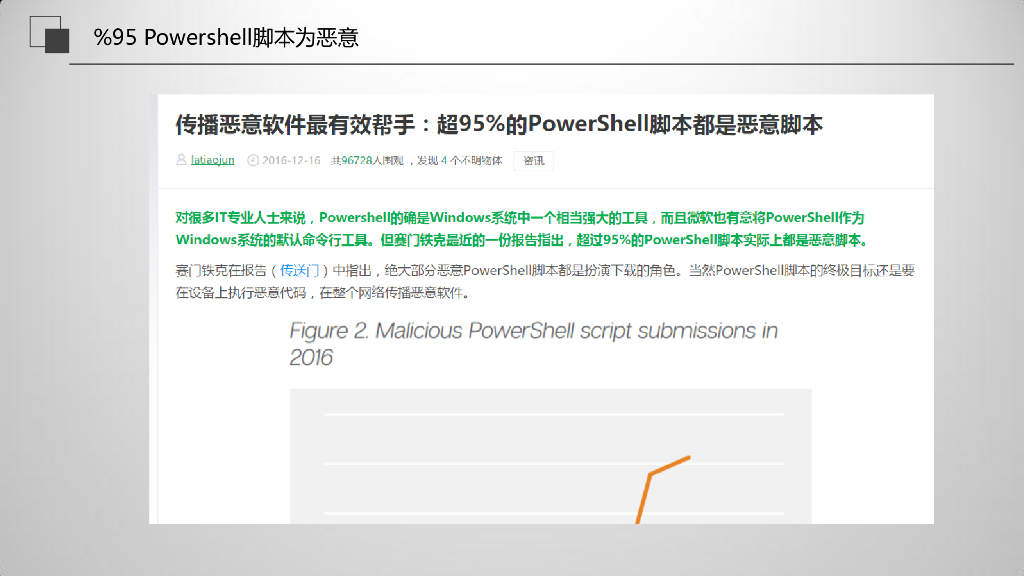Click the clock icon beside 2016-12-16
Screen dimensions: 1024x576
click(x=253, y=160)
